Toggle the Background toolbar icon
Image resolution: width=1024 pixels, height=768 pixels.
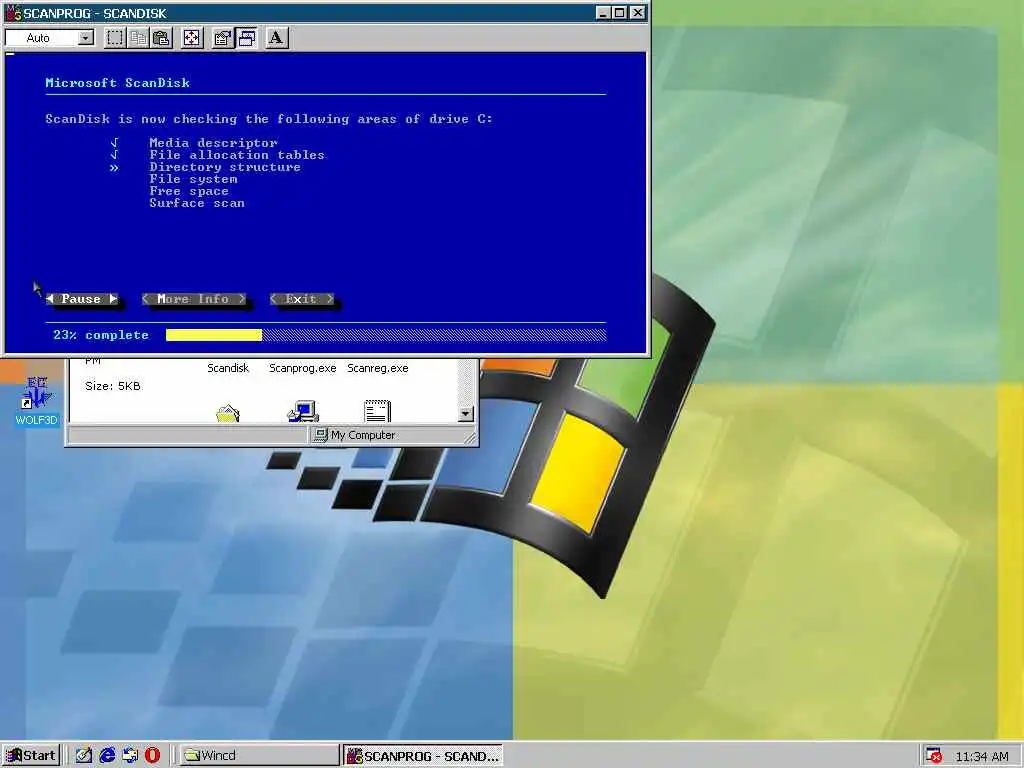click(x=246, y=38)
